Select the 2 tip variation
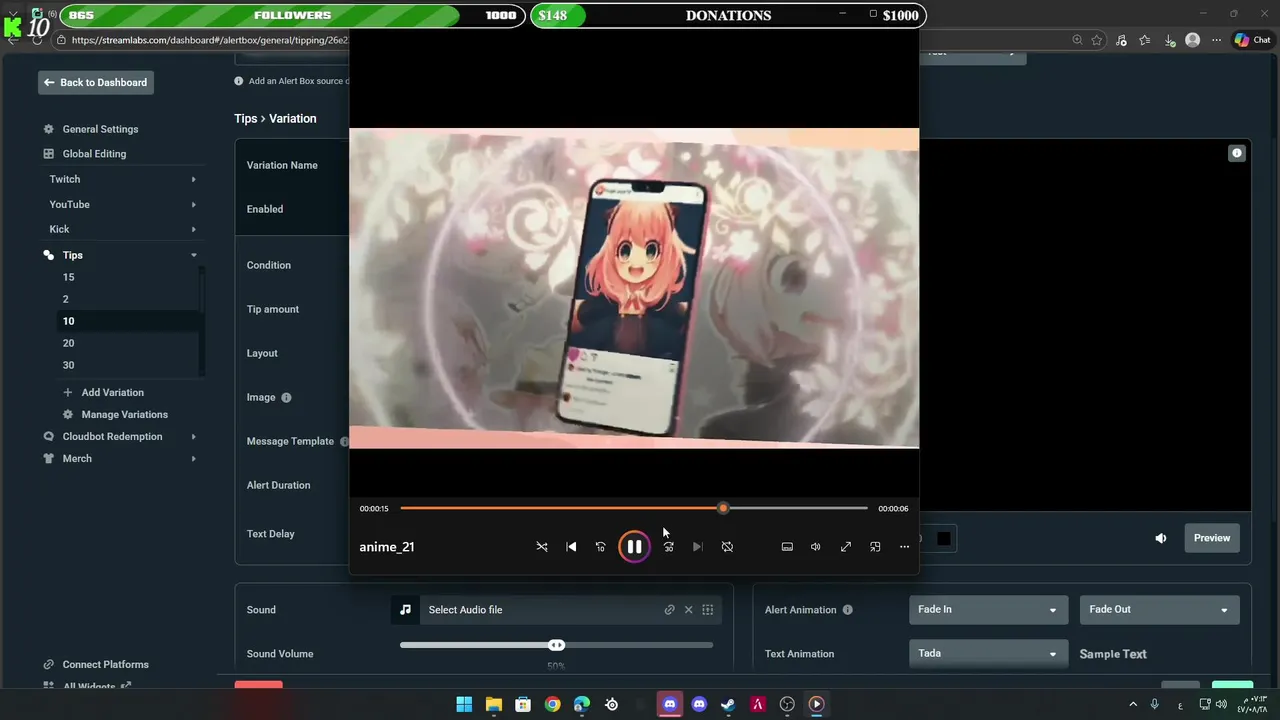The width and height of the screenshot is (1280, 720). pyautogui.click(x=66, y=299)
